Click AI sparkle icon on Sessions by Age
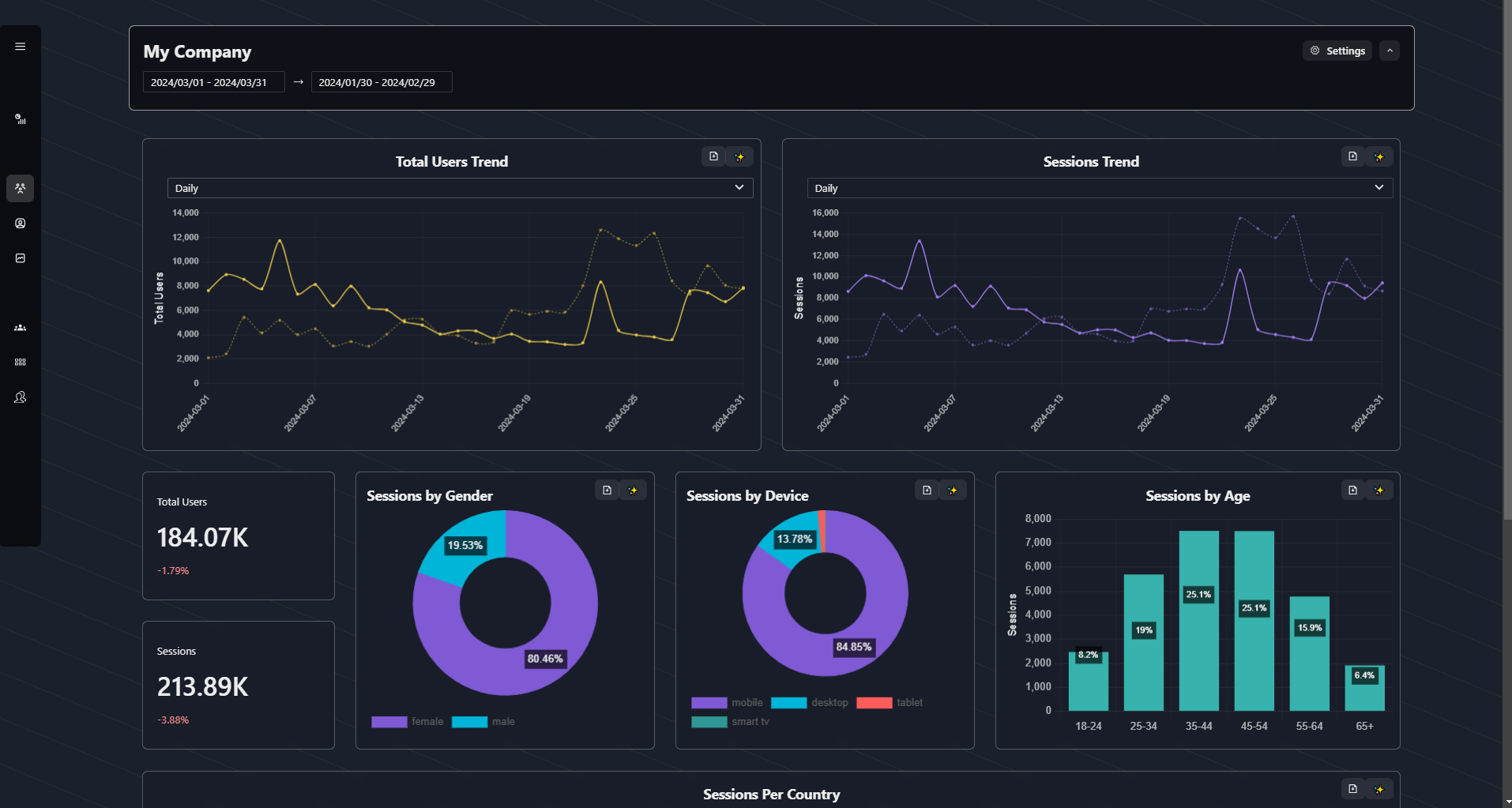Screen dimensions: 1512x808 pyautogui.click(x=1379, y=490)
